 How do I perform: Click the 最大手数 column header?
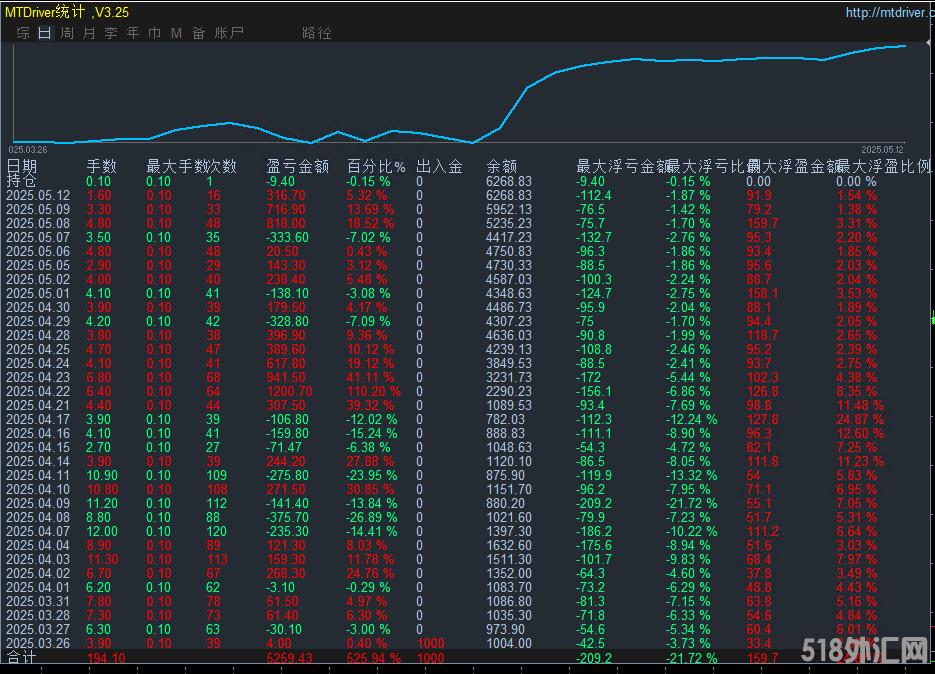click(x=176, y=166)
